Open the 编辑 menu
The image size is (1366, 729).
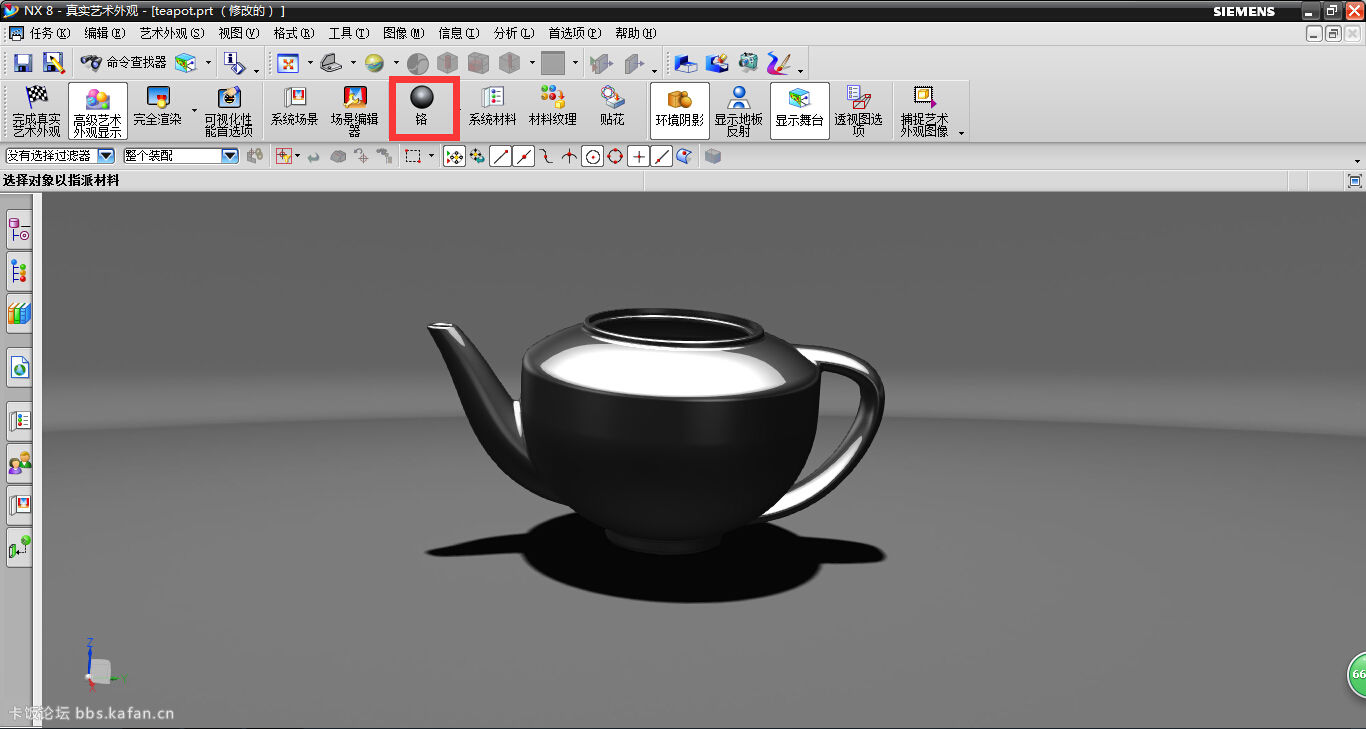point(105,33)
